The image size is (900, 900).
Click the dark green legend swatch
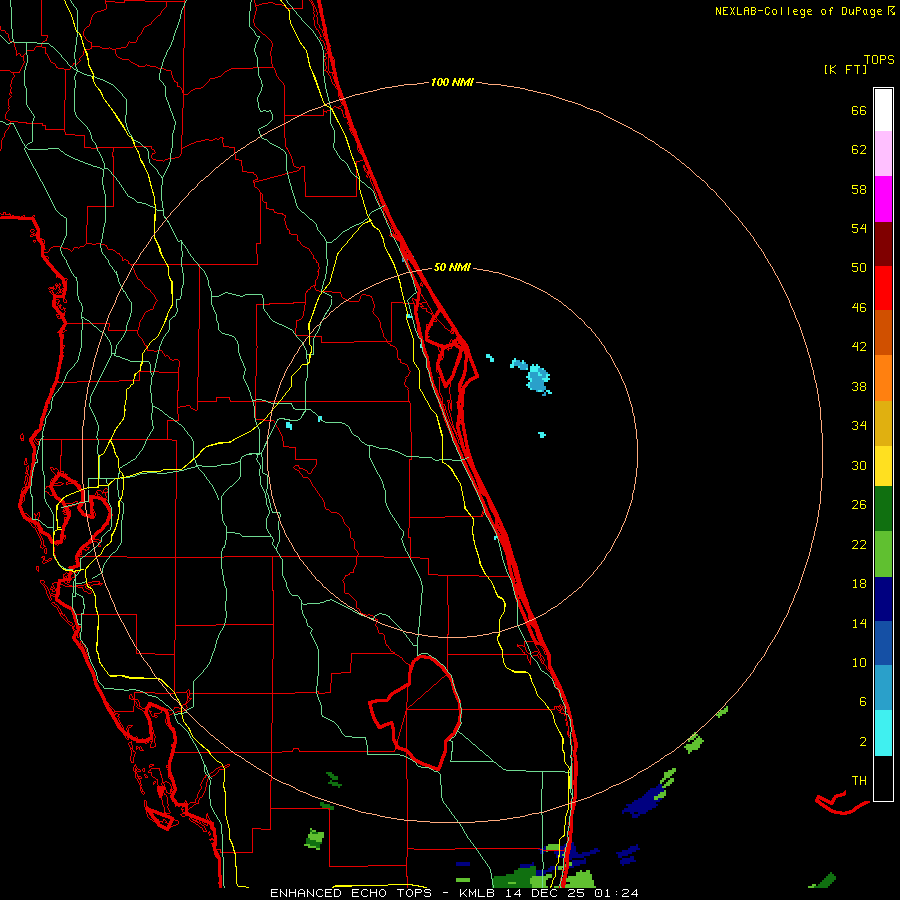coord(883,509)
